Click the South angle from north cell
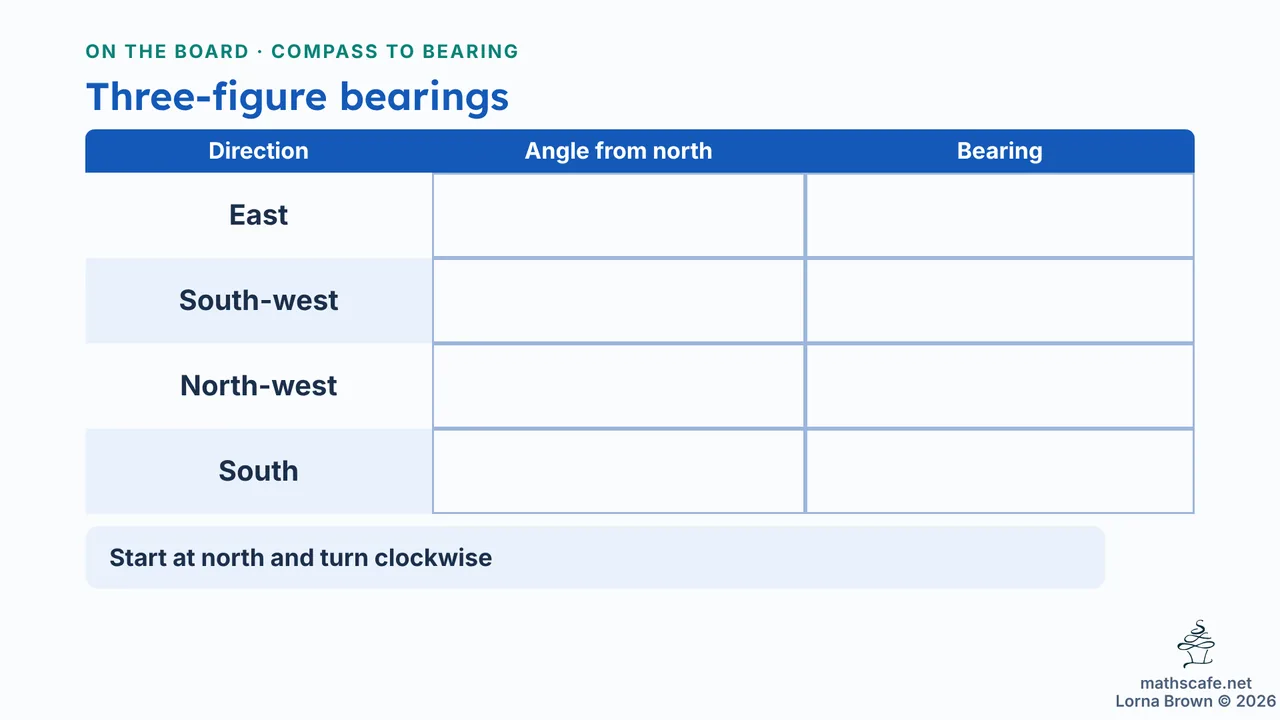This screenshot has width=1280, height=720. click(619, 471)
